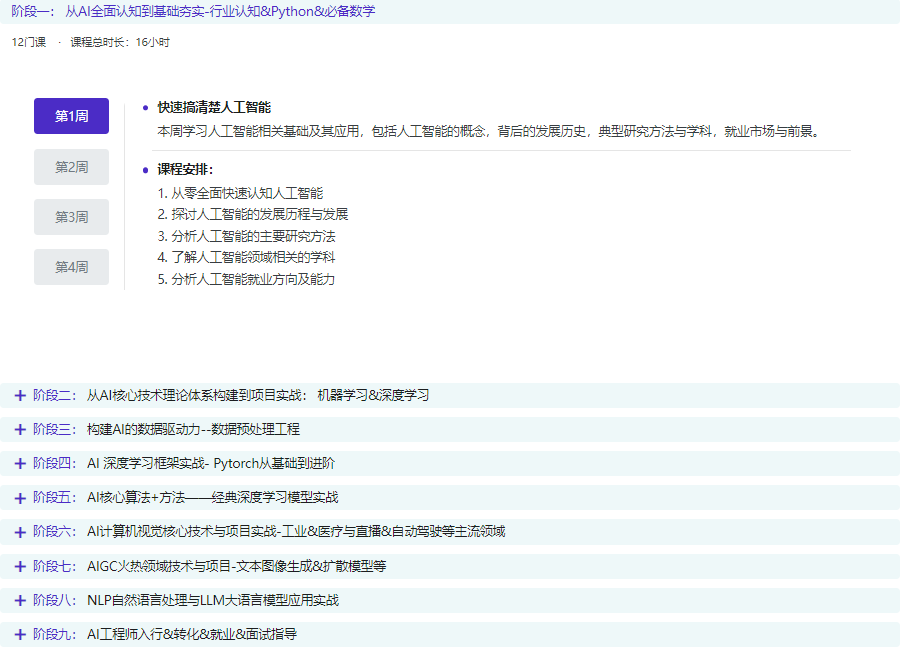922x654 pixels.
Task: View the 第4周 schedule
Action: (71, 267)
